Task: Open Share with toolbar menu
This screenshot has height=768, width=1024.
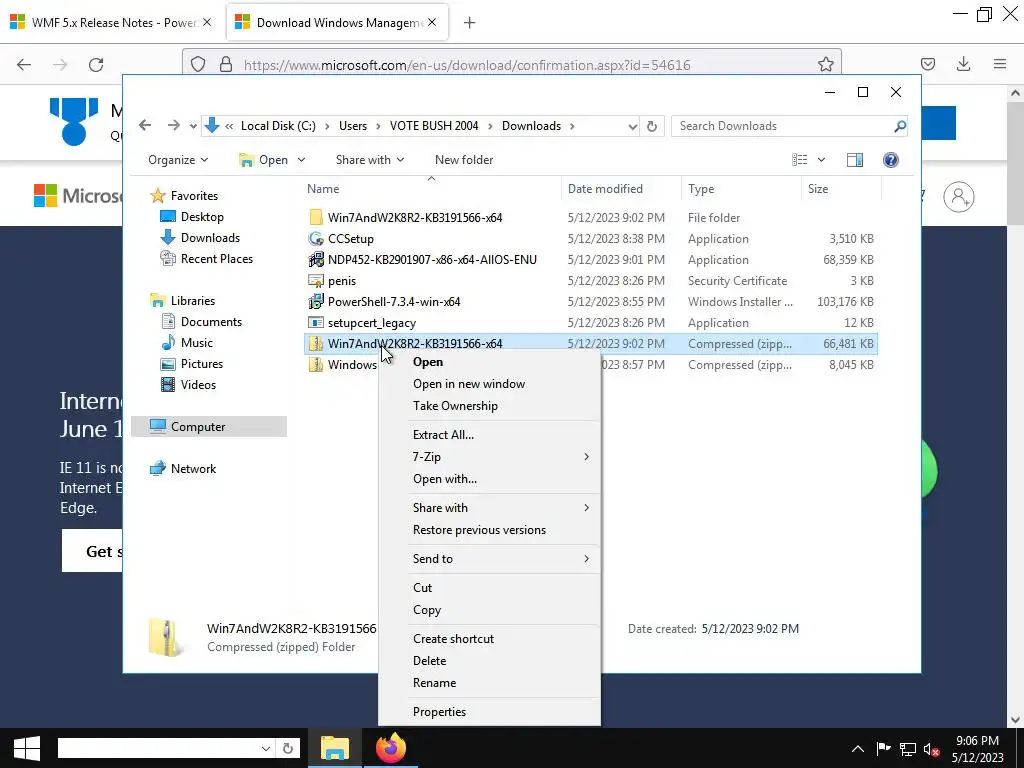Action: [x=370, y=160]
